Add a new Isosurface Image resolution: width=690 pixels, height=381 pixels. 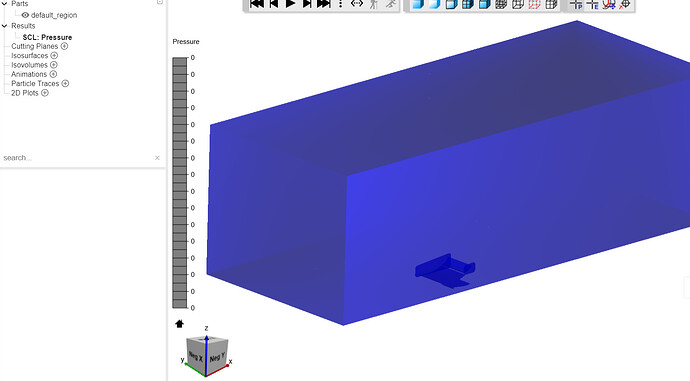pyautogui.click(x=54, y=55)
